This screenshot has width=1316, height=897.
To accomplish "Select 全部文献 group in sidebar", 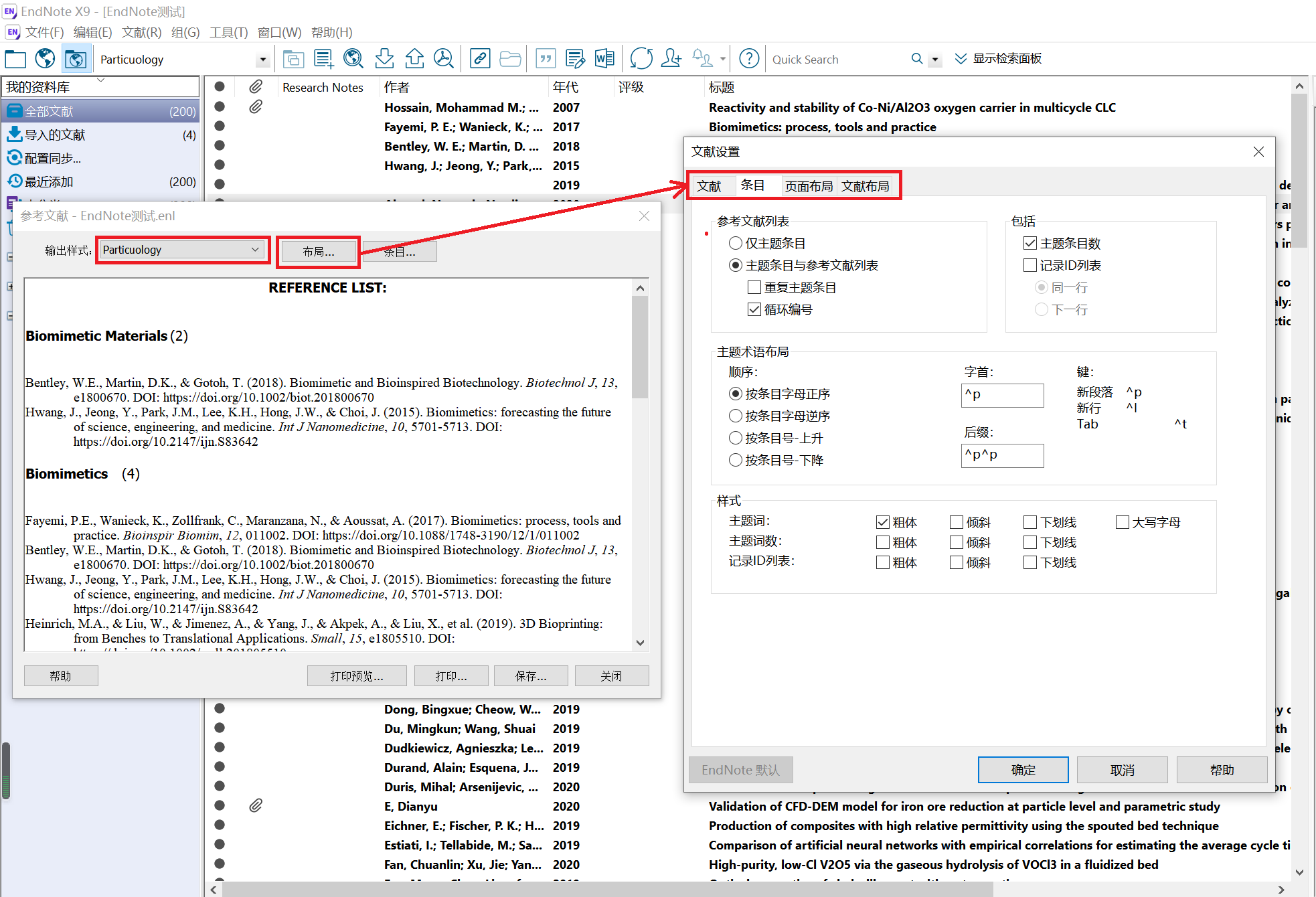I will pos(101,111).
